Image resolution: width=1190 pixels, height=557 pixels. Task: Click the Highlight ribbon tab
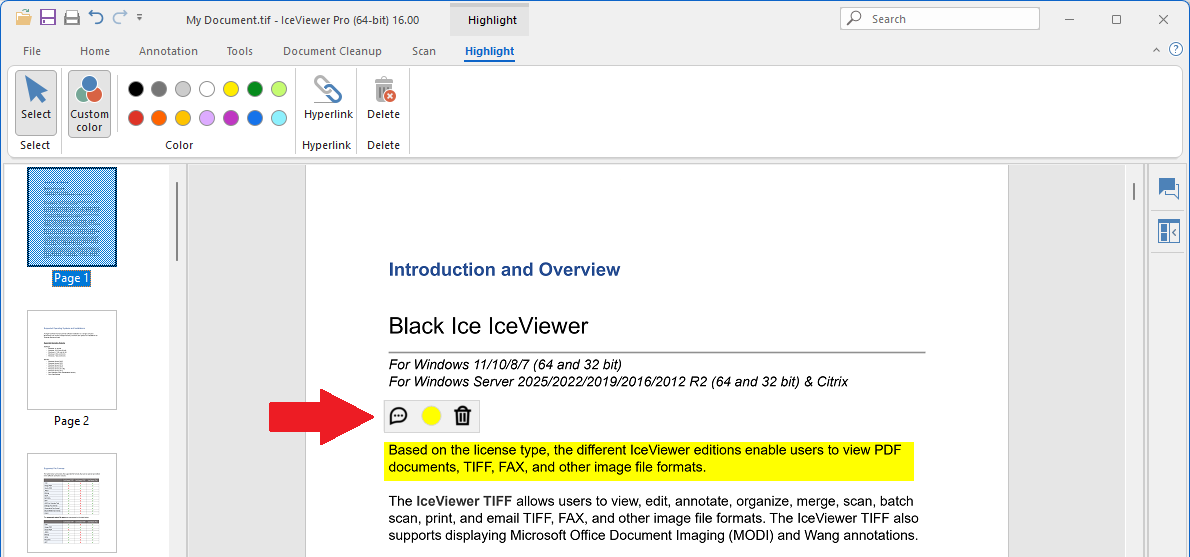pyautogui.click(x=490, y=52)
